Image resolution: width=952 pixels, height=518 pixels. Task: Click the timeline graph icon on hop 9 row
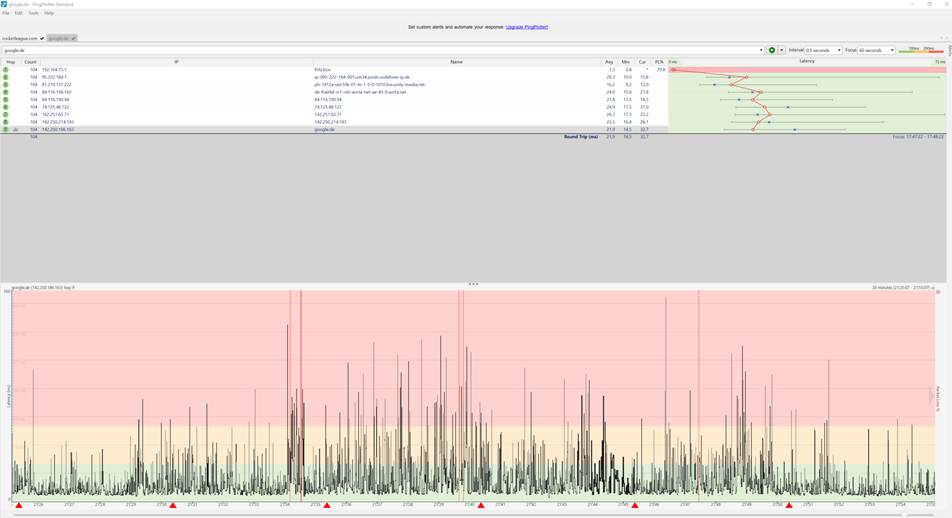point(16,129)
